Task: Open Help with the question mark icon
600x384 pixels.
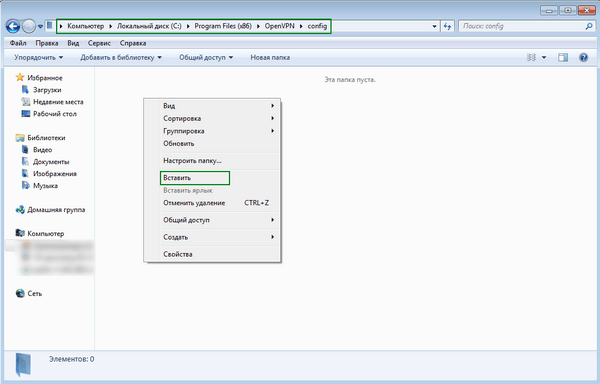Action: (583, 57)
